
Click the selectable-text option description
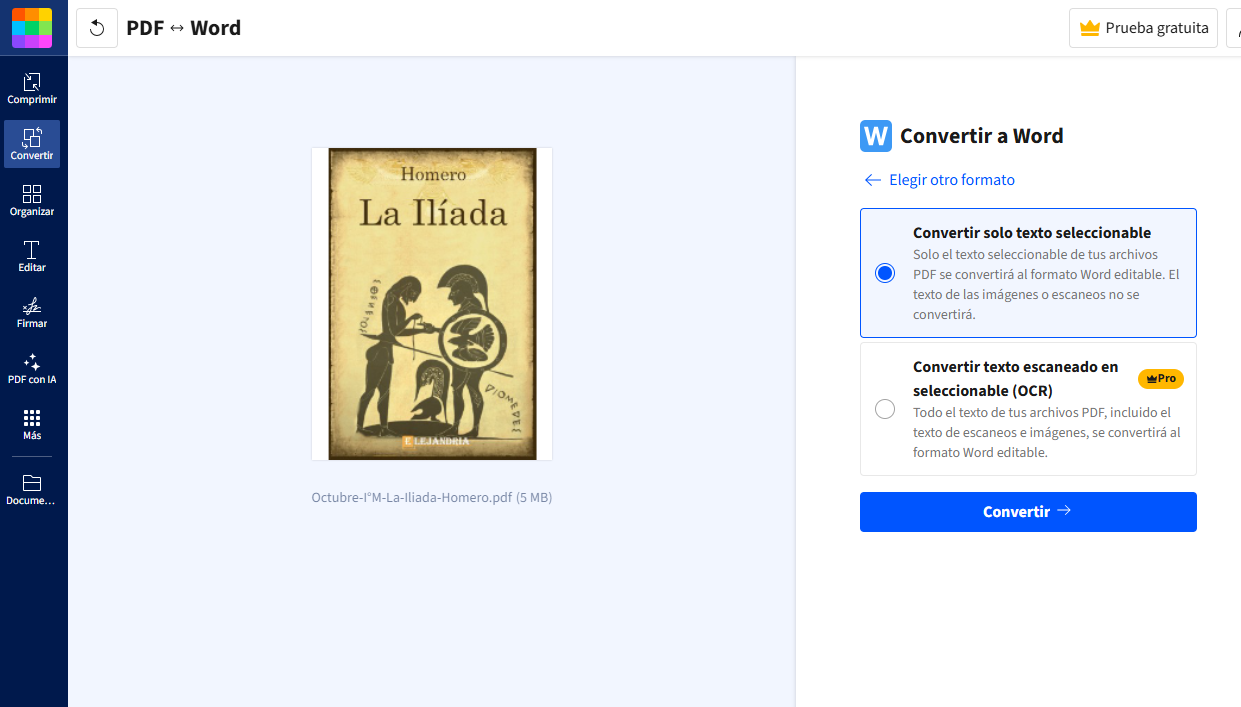click(1046, 284)
